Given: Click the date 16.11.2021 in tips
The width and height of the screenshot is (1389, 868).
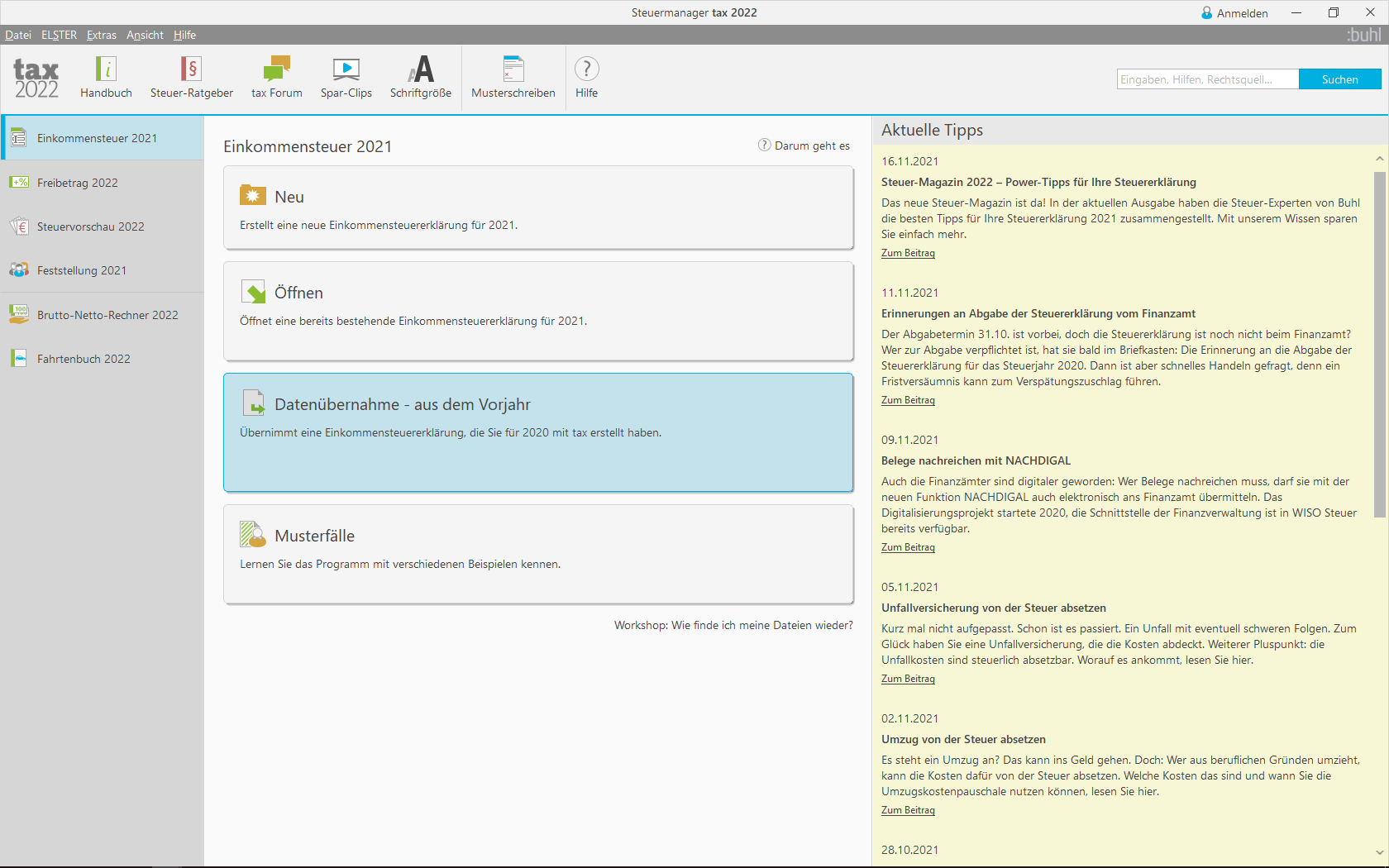Looking at the screenshot, I should pyautogui.click(x=909, y=161).
